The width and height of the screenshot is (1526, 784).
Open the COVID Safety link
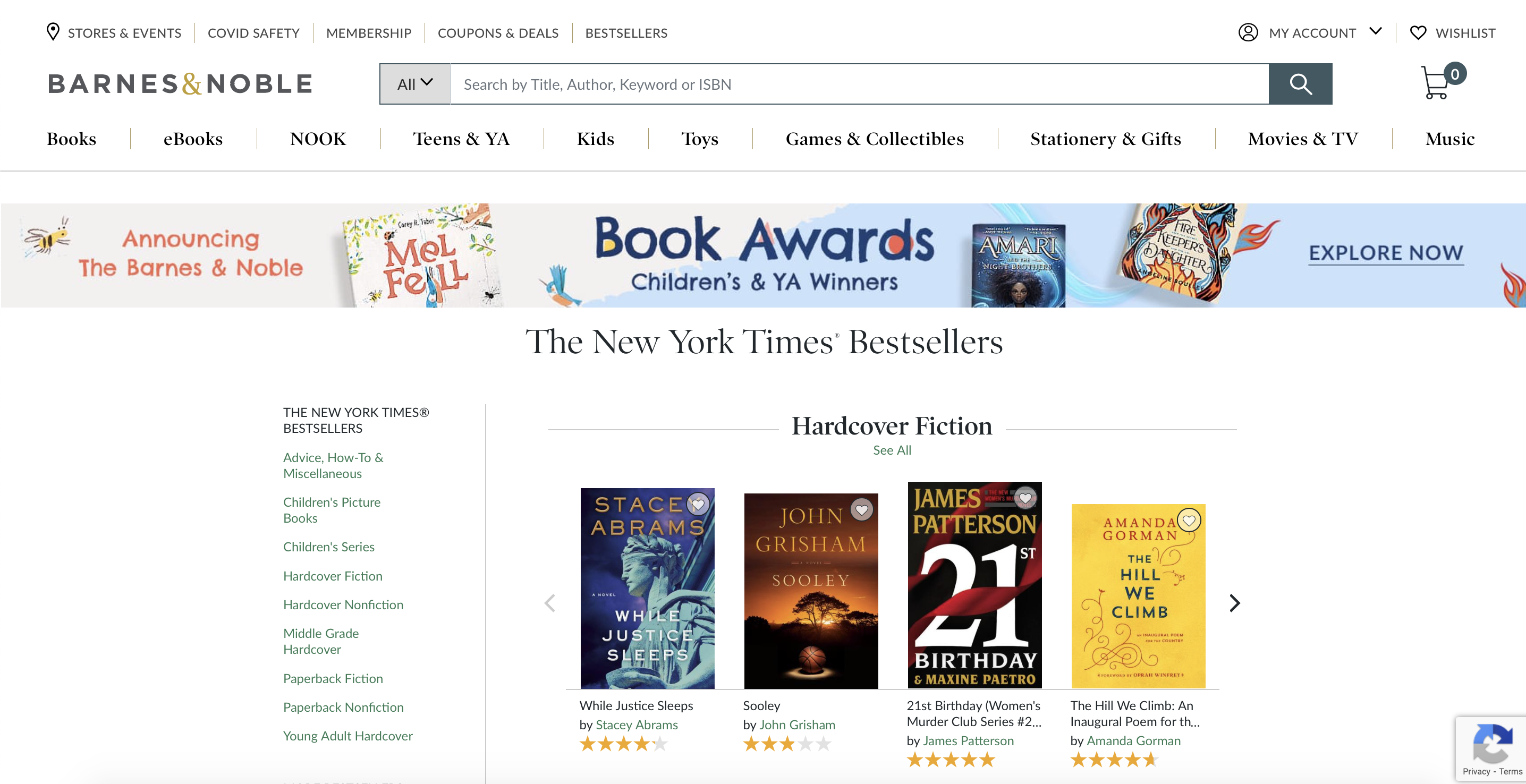253,33
